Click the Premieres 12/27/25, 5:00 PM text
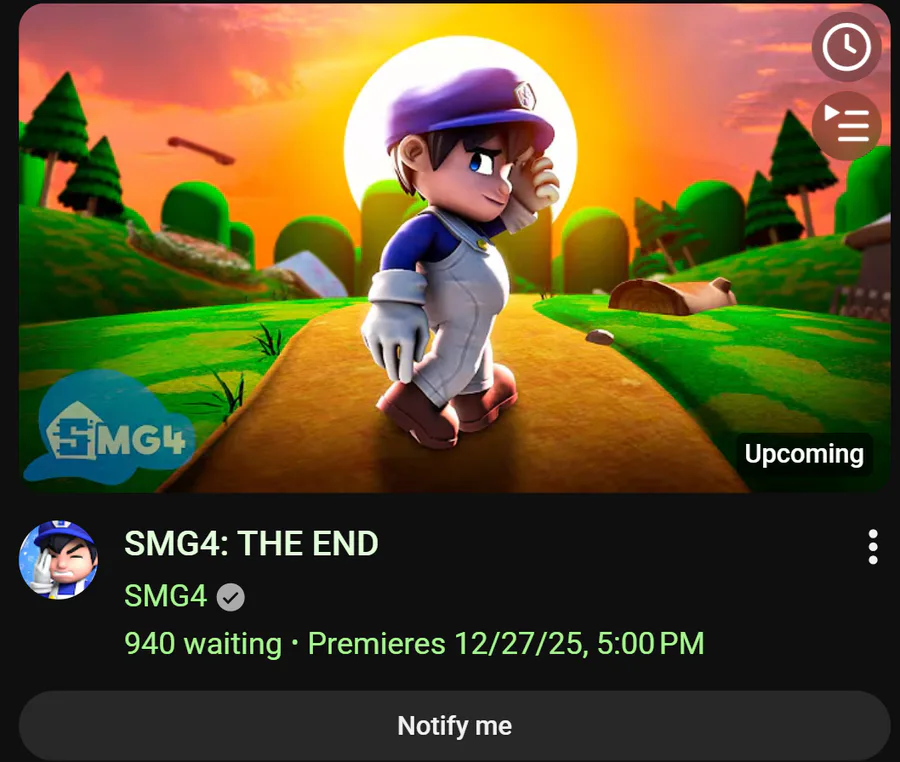 tap(506, 643)
